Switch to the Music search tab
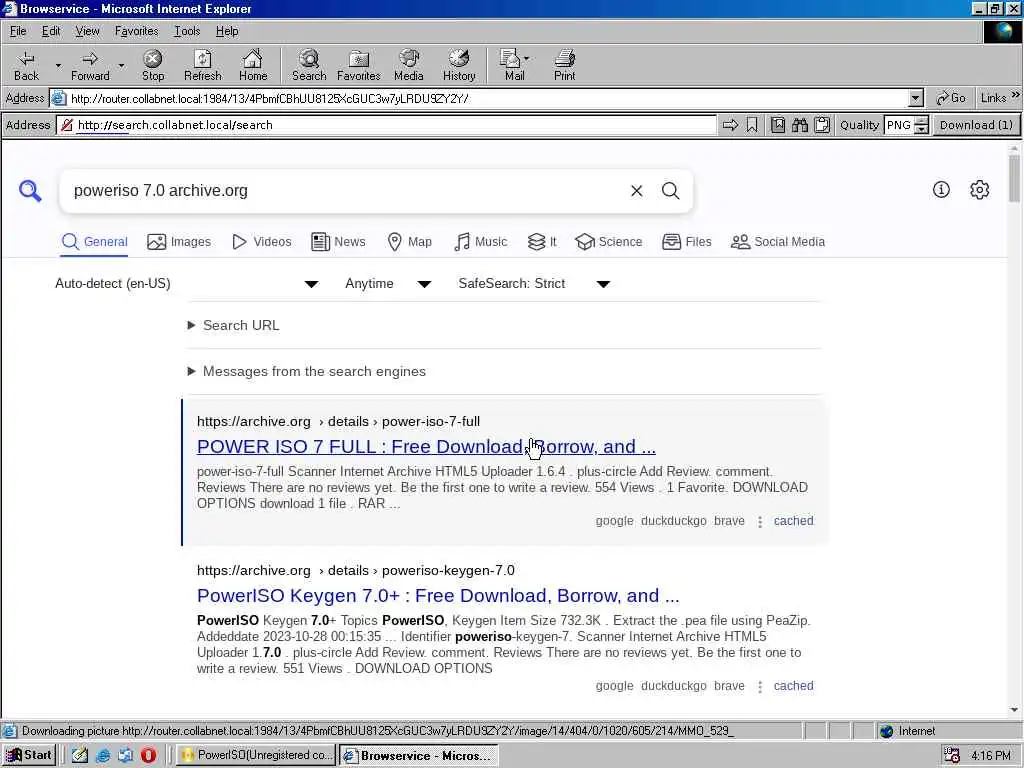The image size is (1024, 768). click(x=481, y=242)
